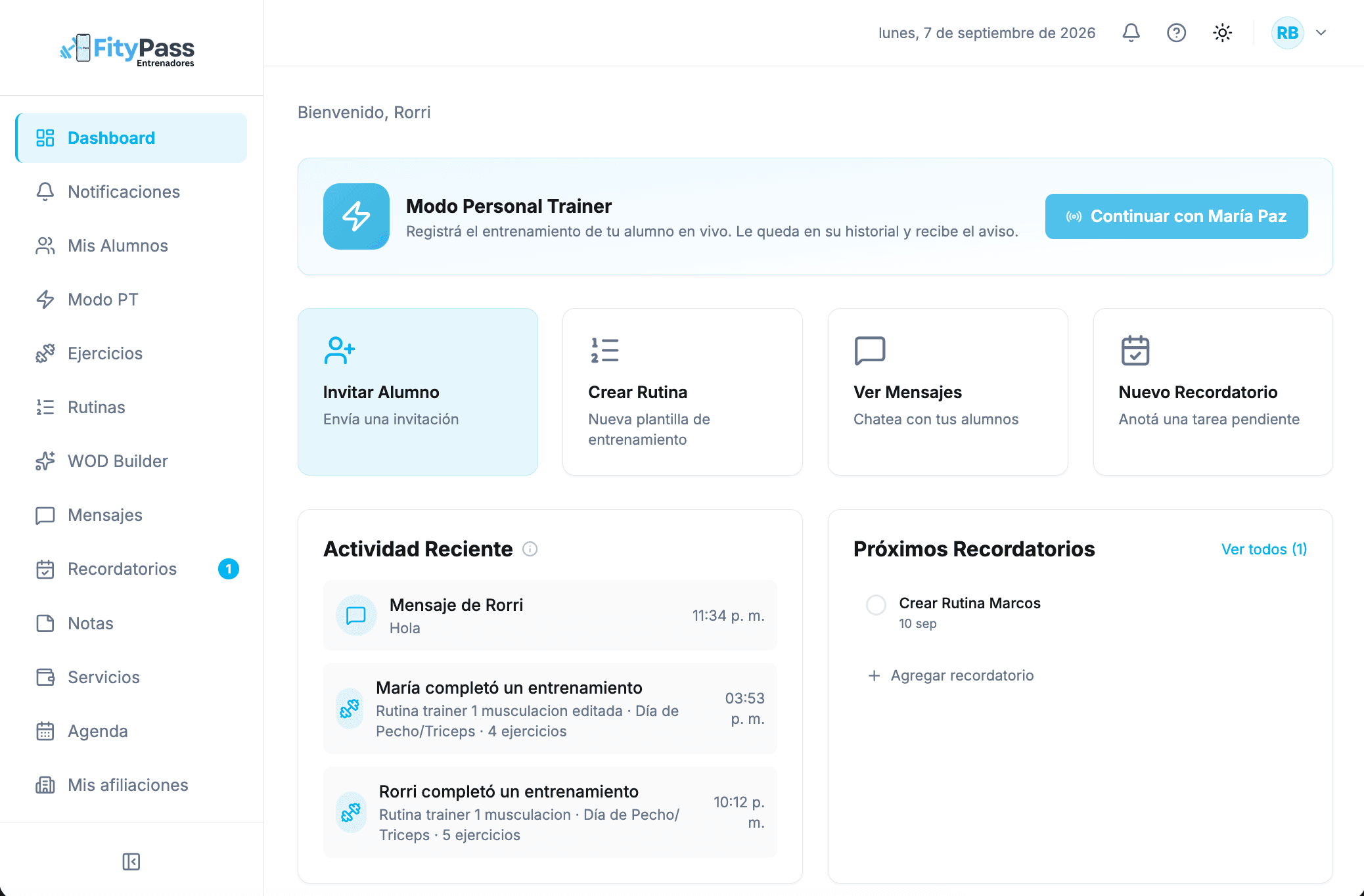This screenshot has height=896, width=1364.
Task: Expand the RB user account chevron
Action: click(1321, 33)
